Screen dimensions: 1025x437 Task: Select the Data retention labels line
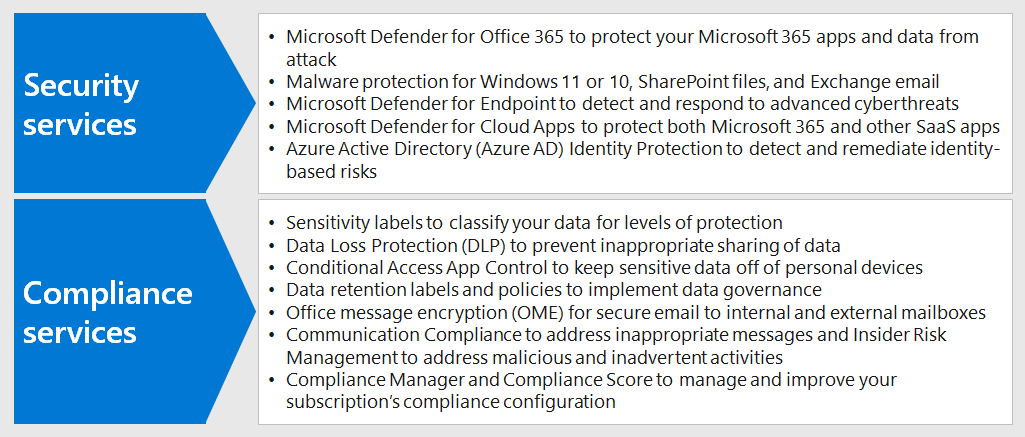(x=554, y=290)
